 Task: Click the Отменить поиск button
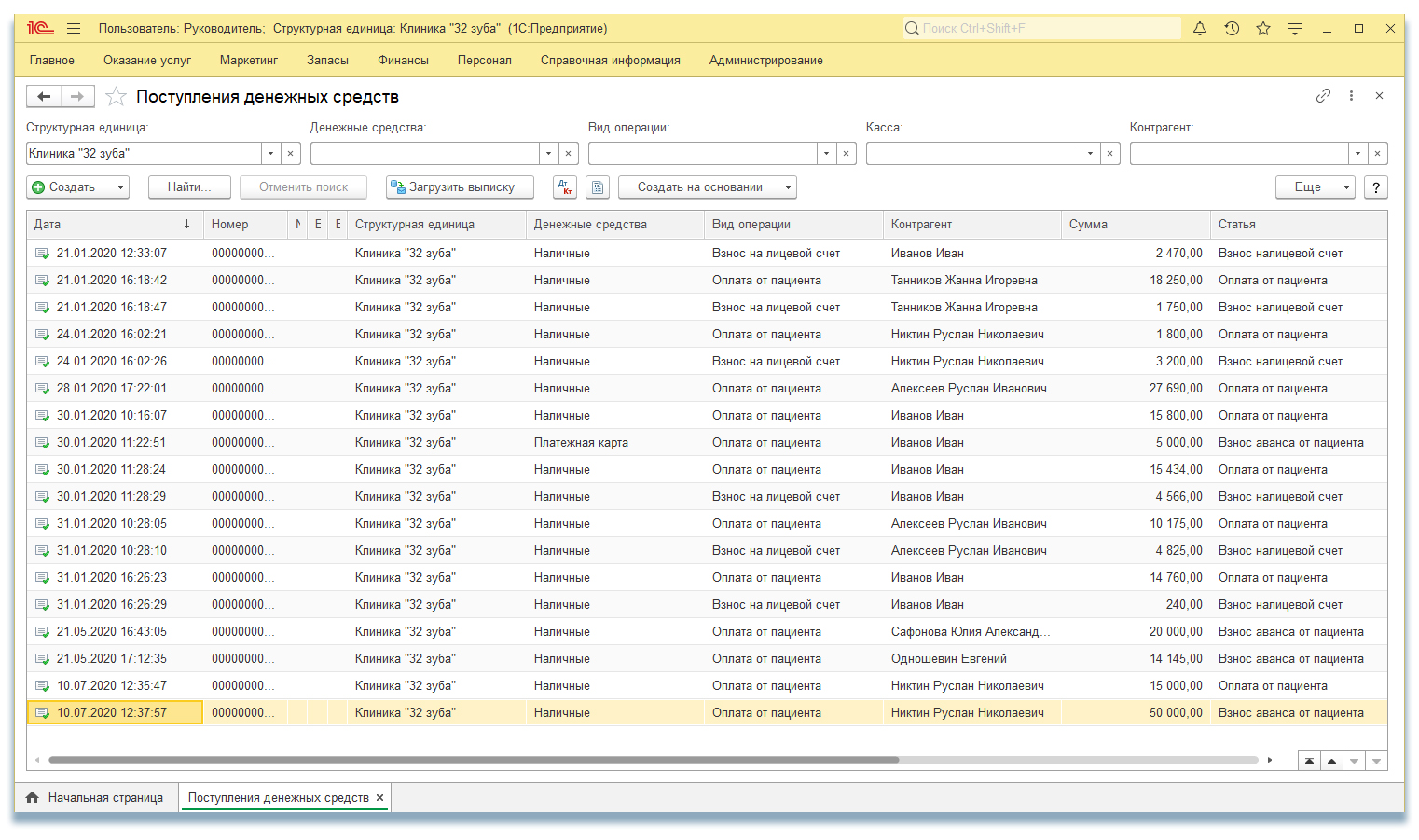(304, 187)
